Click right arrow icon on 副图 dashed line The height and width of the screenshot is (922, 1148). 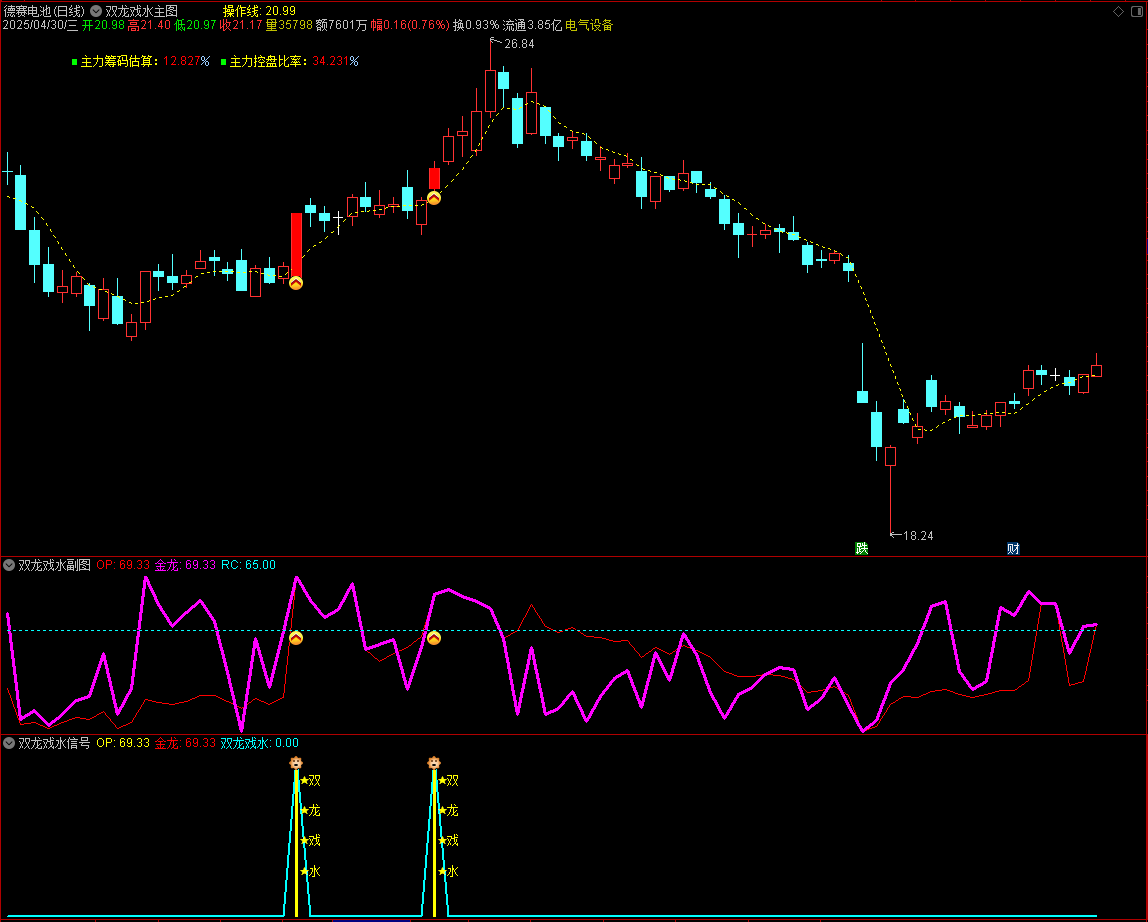click(x=434, y=638)
